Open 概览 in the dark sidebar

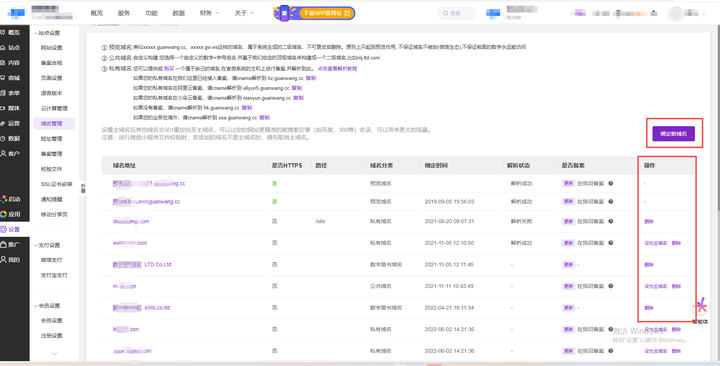tap(10, 33)
